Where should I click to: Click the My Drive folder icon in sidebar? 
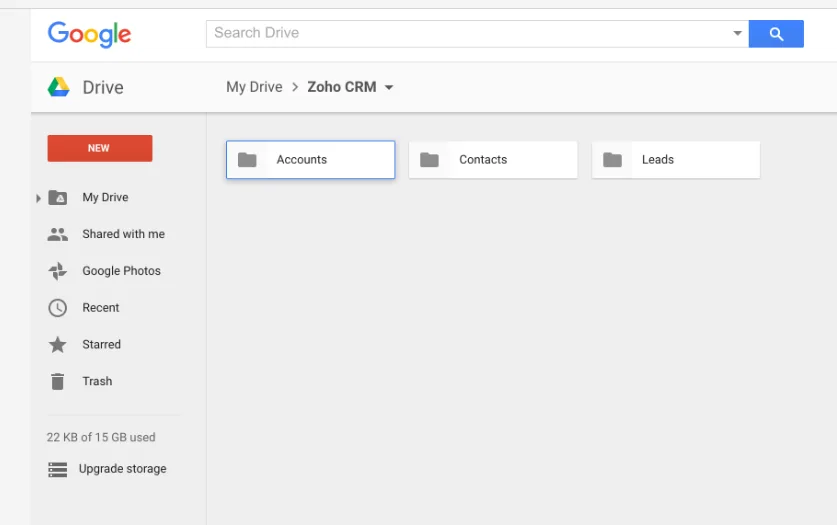pos(58,197)
